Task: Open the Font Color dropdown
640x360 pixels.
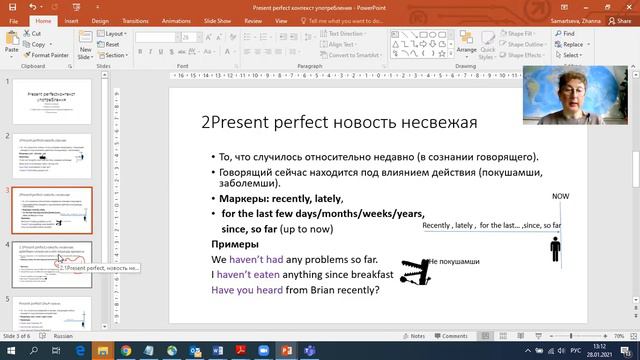Action: coord(234,52)
